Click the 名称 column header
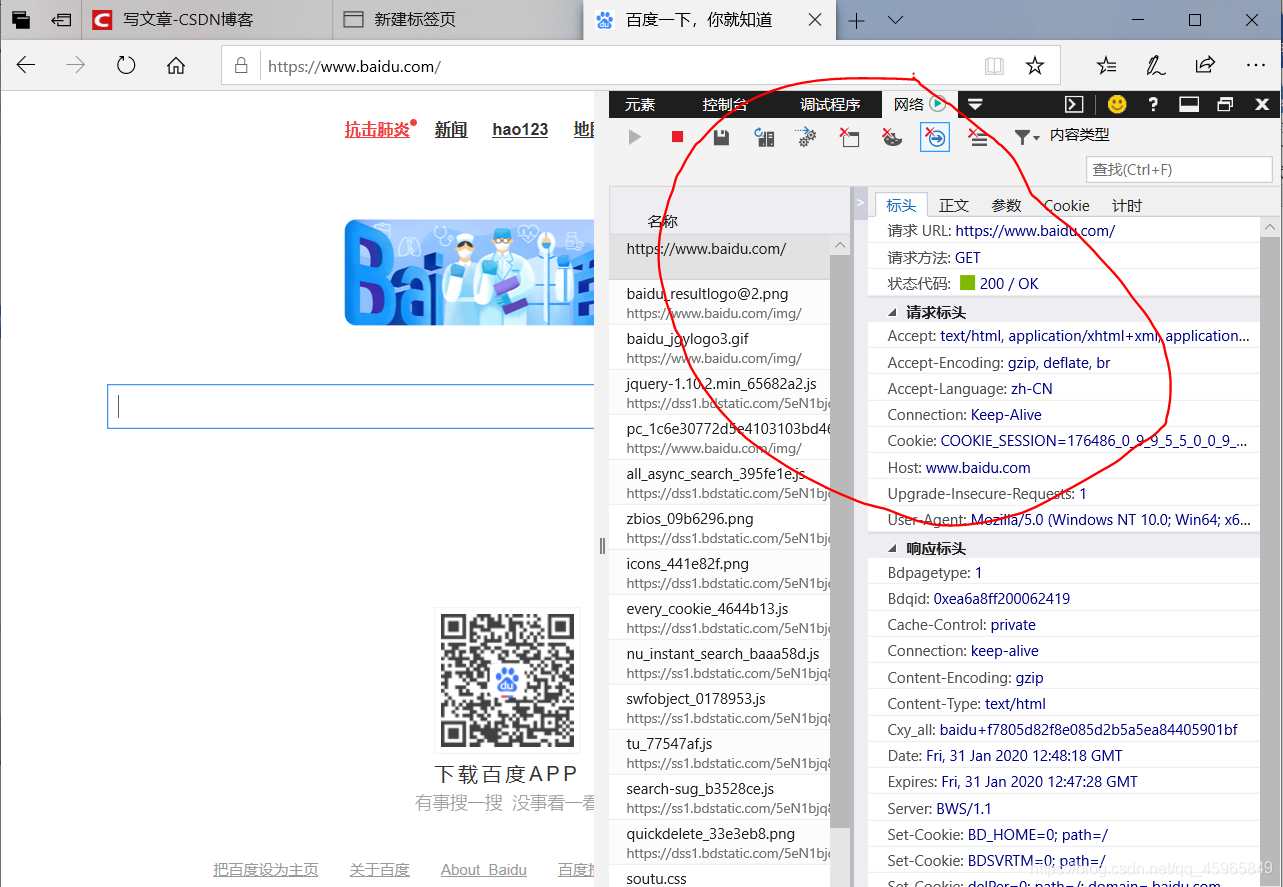The width and height of the screenshot is (1283, 887). pyautogui.click(x=663, y=221)
